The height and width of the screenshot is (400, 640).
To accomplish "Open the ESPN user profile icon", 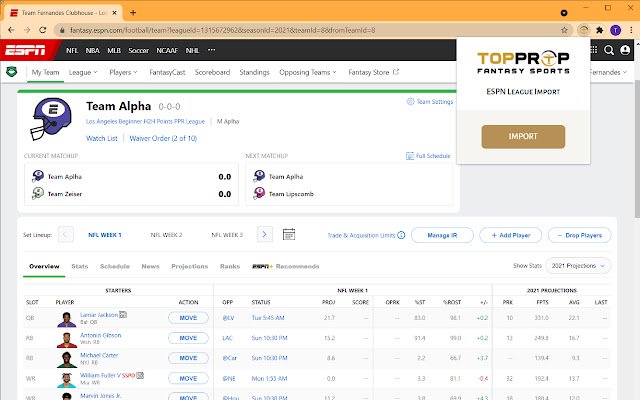I will click(625, 50).
